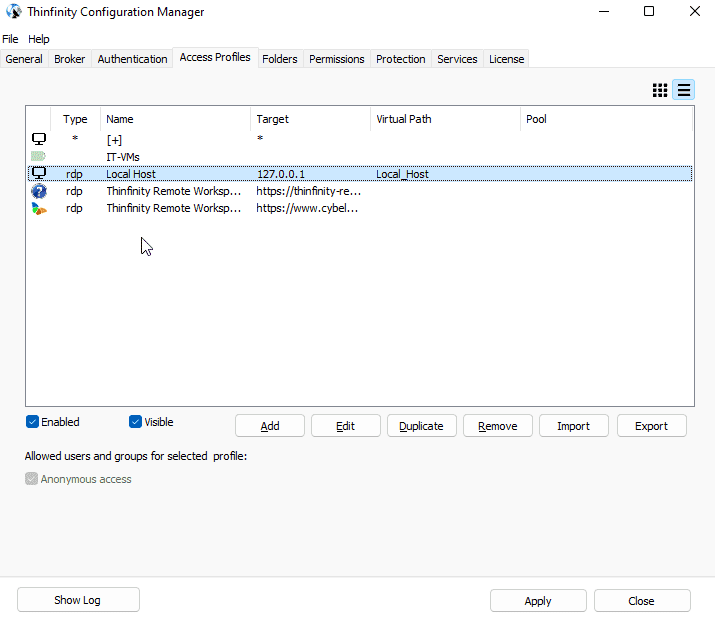This screenshot has height=623, width=715.
Task: Select the Local Host profile name
Action: (x=131, y=174)
